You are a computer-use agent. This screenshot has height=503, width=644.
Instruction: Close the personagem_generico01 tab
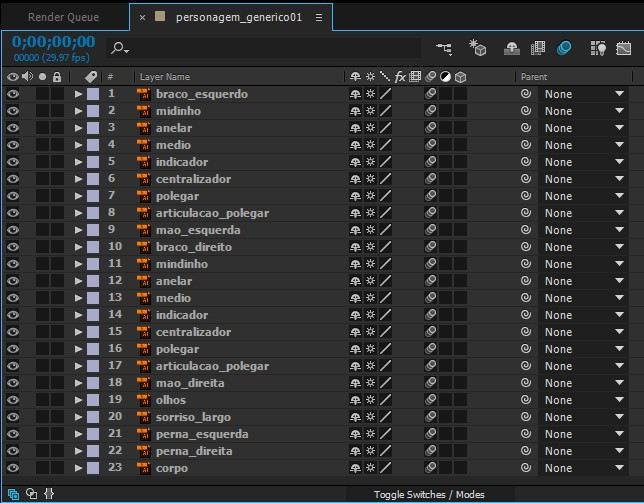142,17
